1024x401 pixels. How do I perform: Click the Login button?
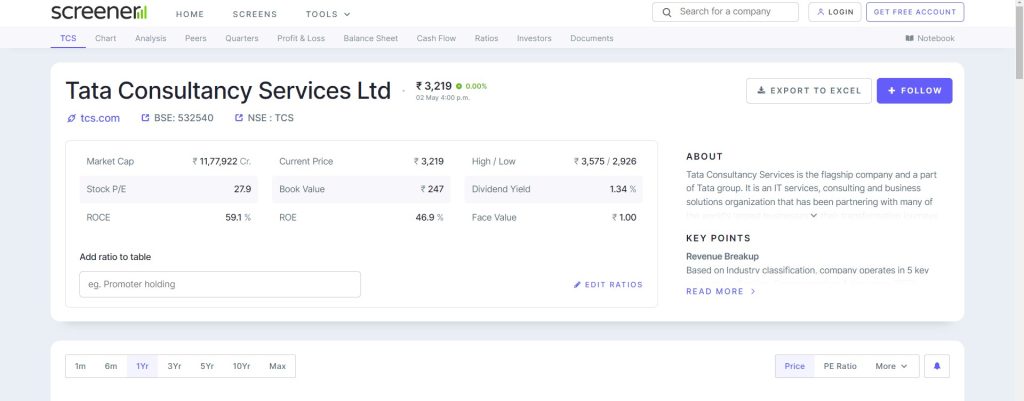835,12
